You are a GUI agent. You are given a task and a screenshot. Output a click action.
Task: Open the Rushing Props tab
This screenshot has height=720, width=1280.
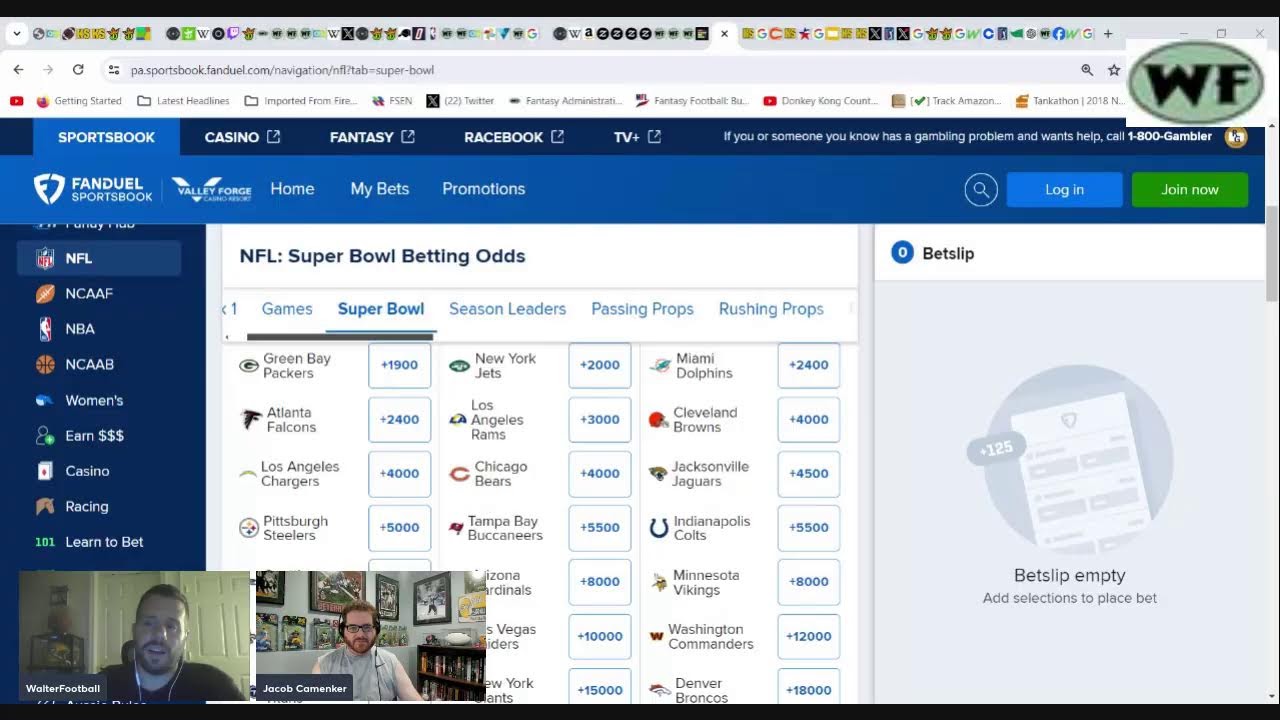pyautogui.click(x=771, y=309)
